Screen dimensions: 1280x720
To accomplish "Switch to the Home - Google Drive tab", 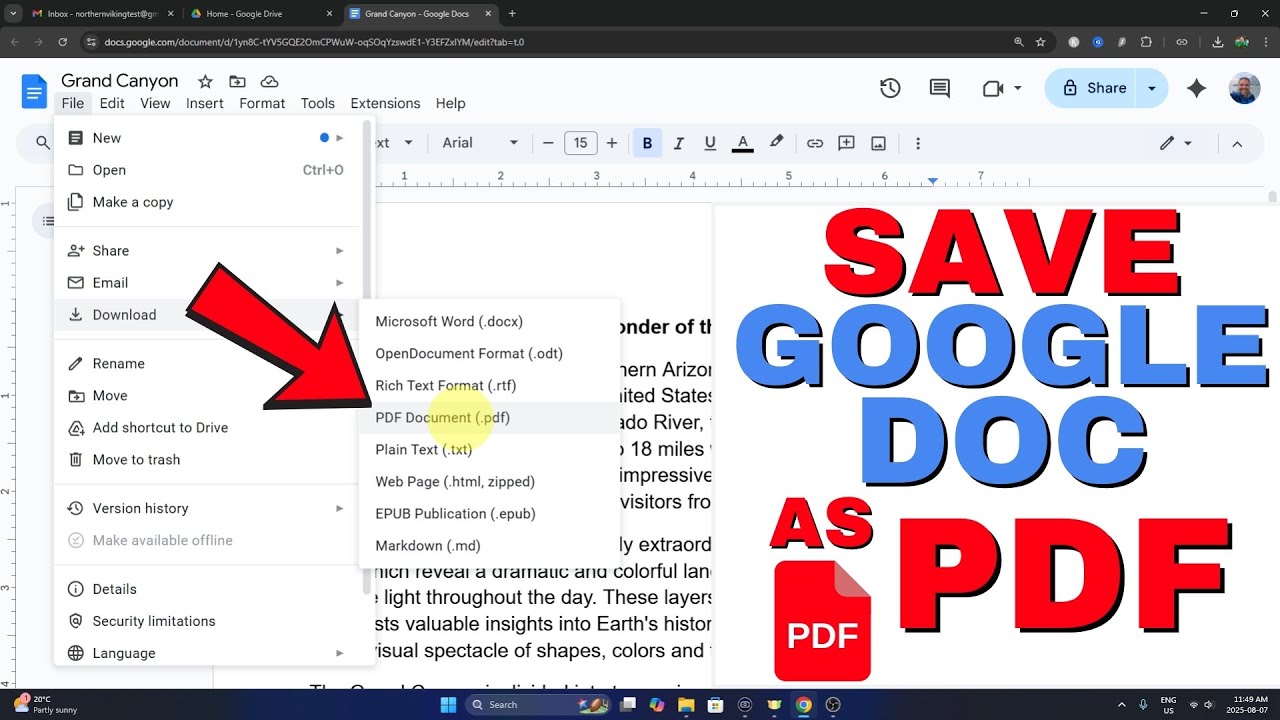I will (260, 14).
